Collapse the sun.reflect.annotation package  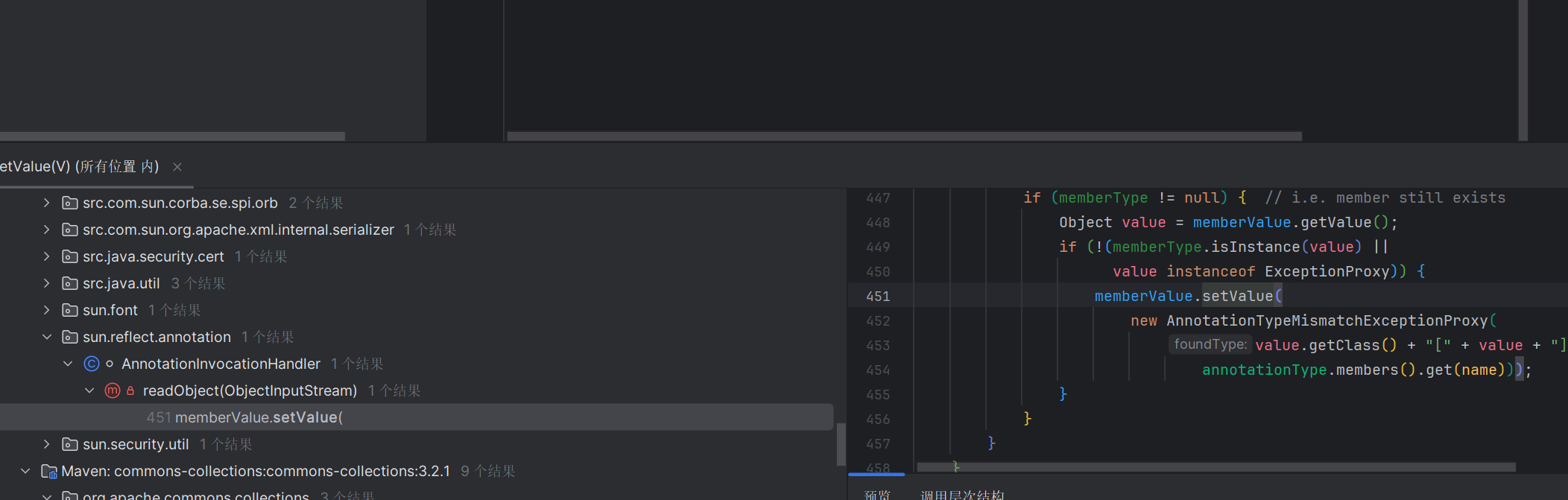click(x=47, y=337)
